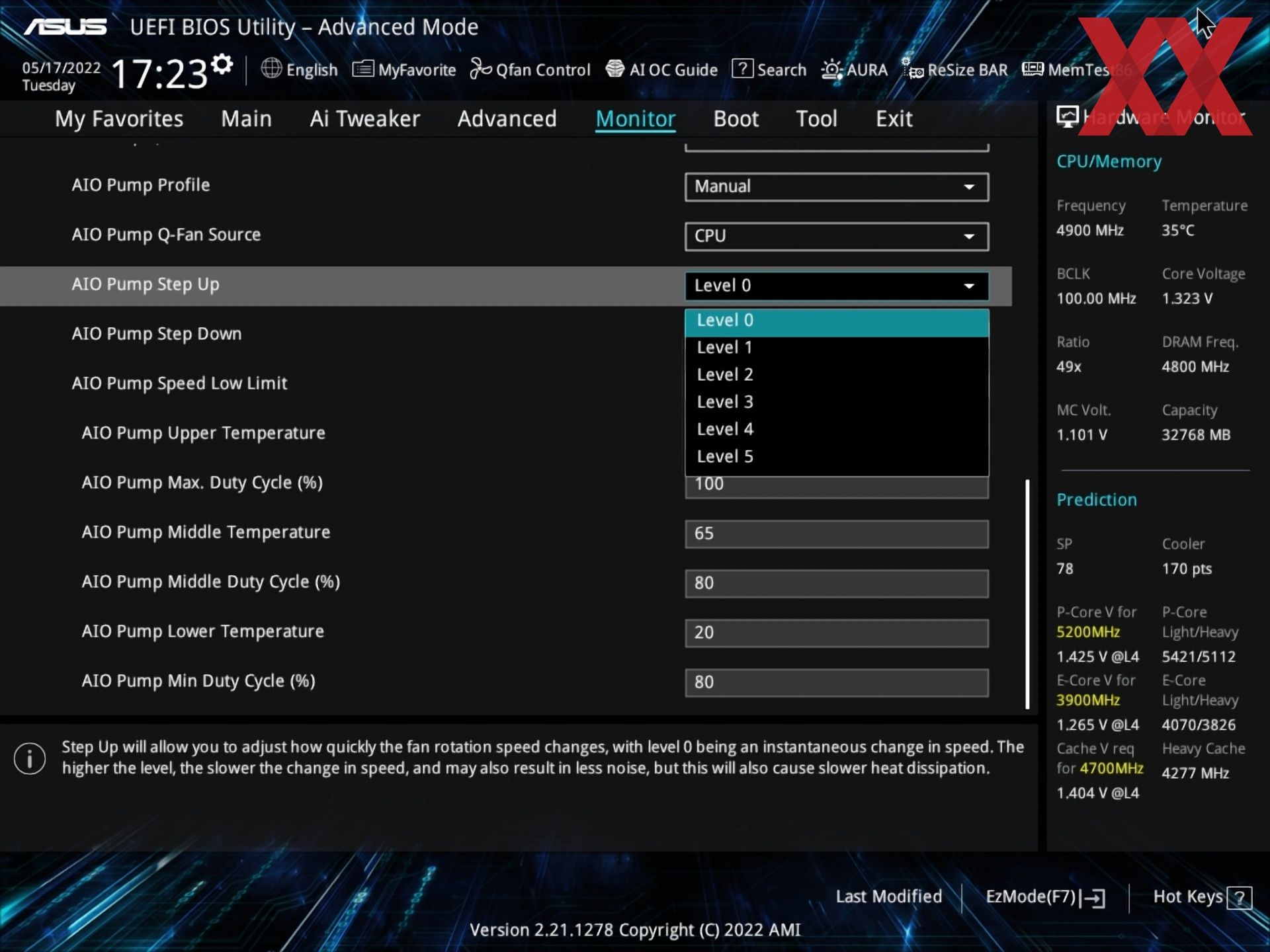Launch the AI OC Guide icon
The image size is (1270, 952).
(615, 68)
